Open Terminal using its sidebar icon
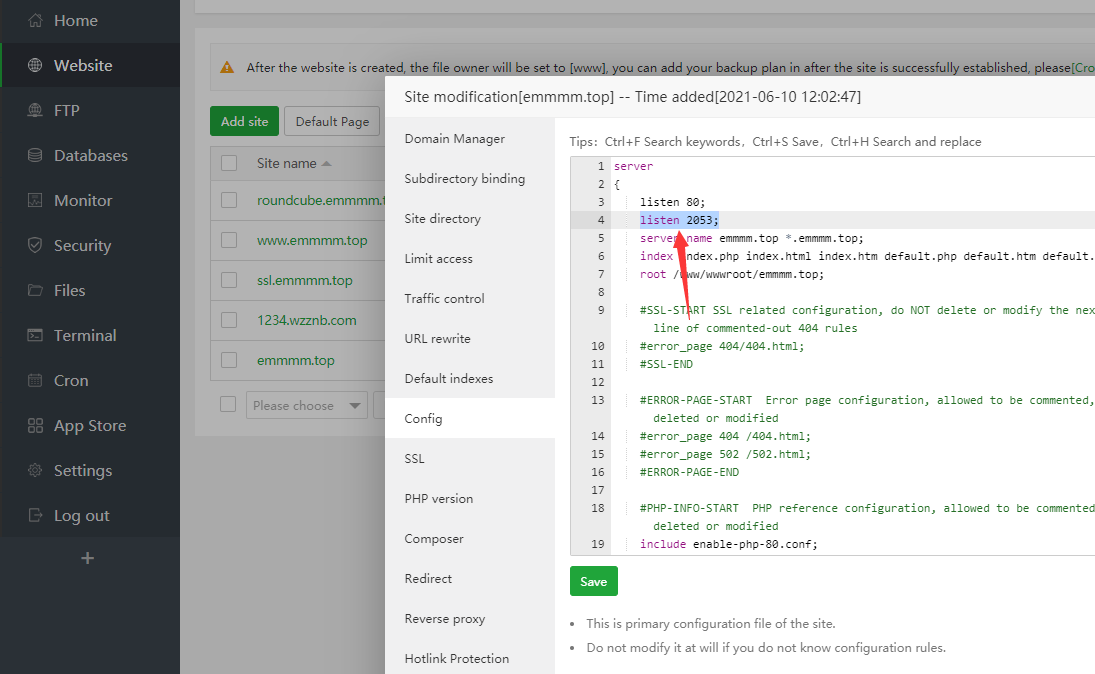Viewport: 1095px width, 674px height. pos(35,335)
